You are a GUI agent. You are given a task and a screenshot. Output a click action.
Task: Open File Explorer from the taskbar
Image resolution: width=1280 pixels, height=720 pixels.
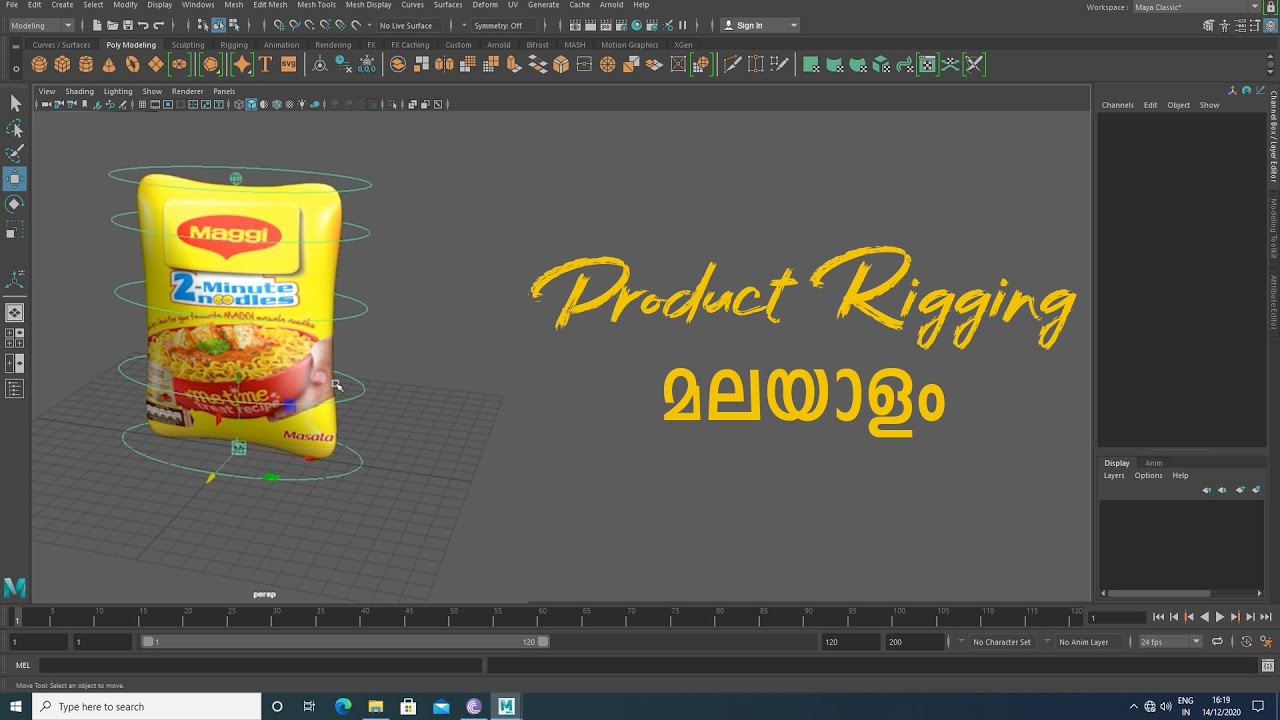(375, 706)
